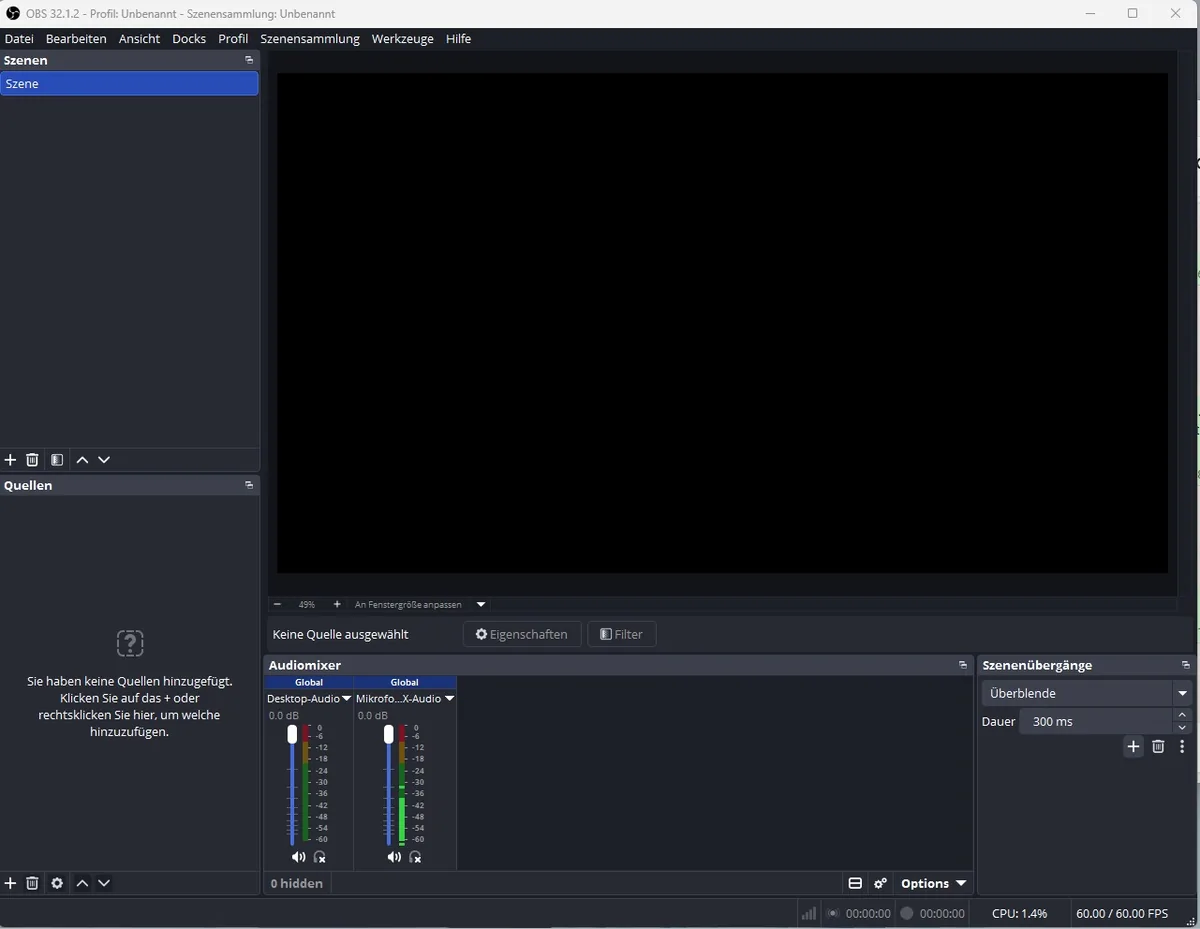Toggle monitoring headphone for Mikrofon audio

pos(415,857)
